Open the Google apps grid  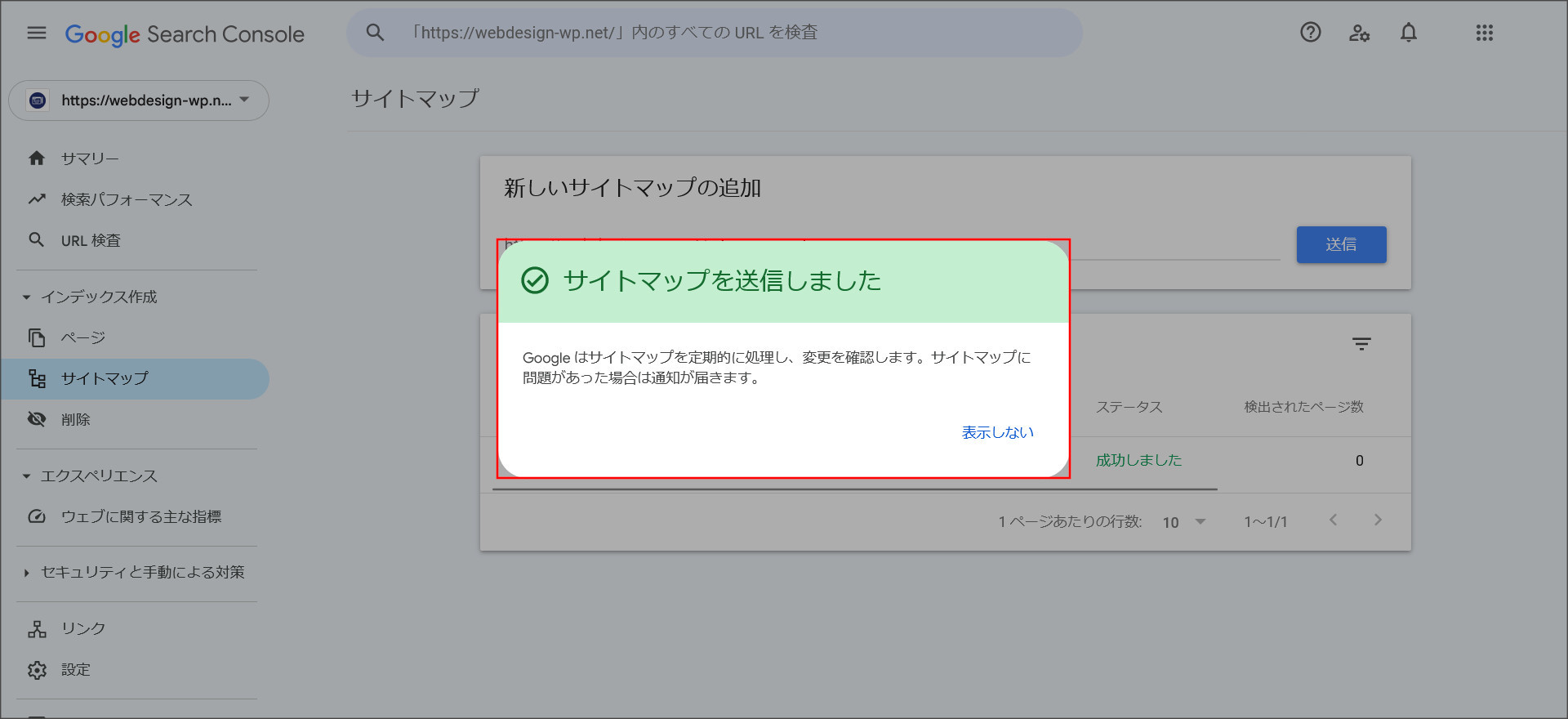(x=1485, y=33)
